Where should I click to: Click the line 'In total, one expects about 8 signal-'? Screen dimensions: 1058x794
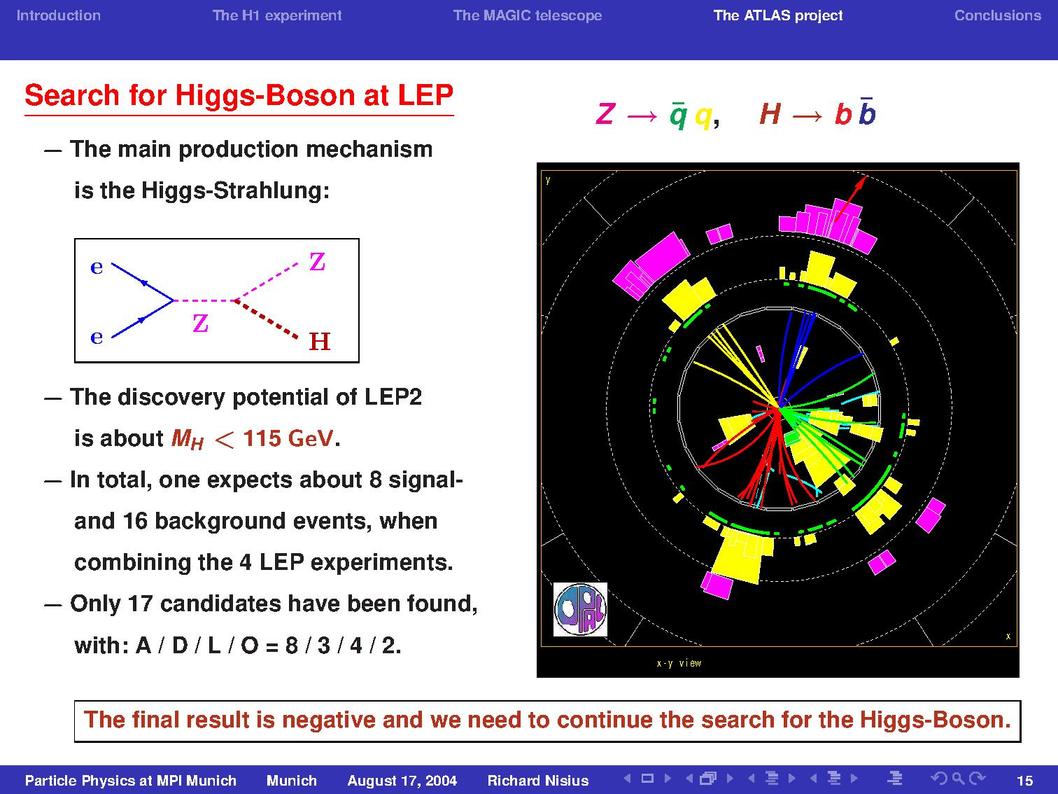267,480
